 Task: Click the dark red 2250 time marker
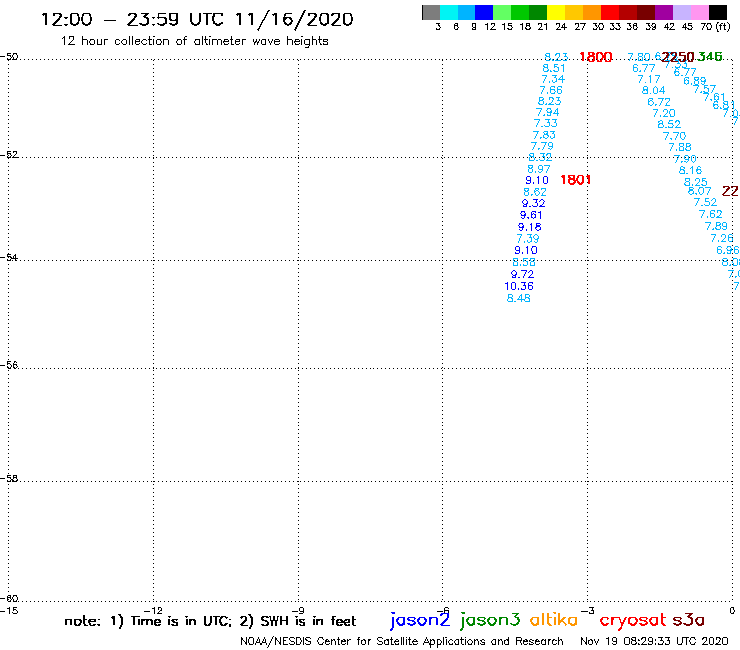[678, 57]
